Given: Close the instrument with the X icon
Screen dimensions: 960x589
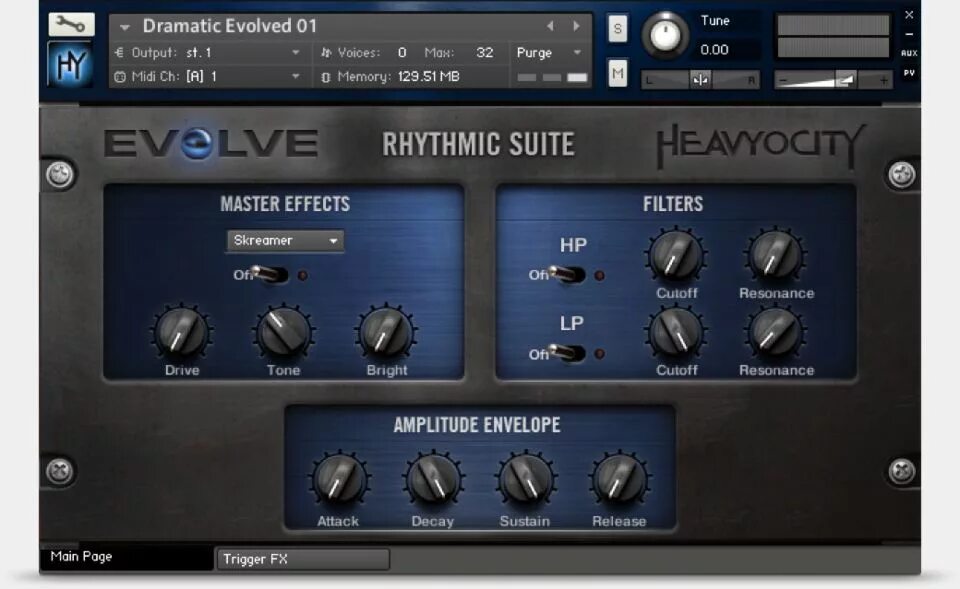Looking at the screenshot, I should (x=909, y=15).
